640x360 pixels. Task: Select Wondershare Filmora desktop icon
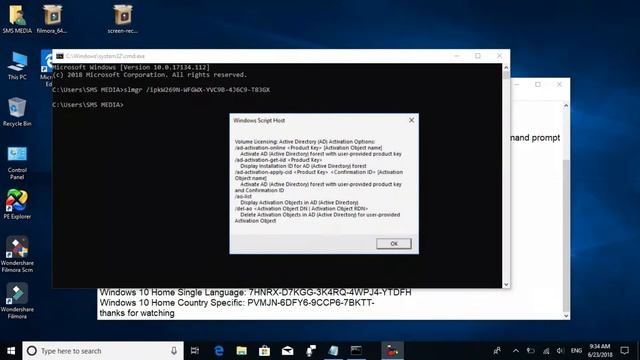pos(17,301)
